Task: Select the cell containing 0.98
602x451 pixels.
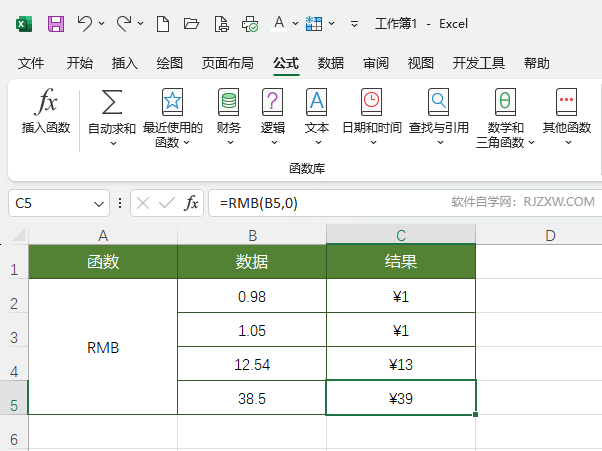Action: (252, 296)
